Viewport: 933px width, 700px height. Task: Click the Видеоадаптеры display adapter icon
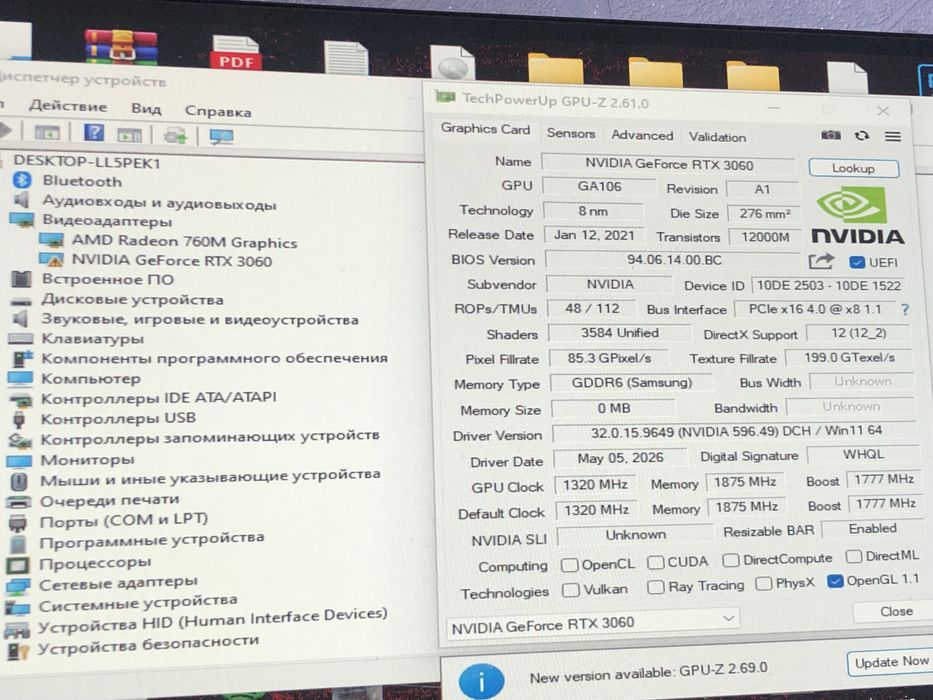(21, 220)
